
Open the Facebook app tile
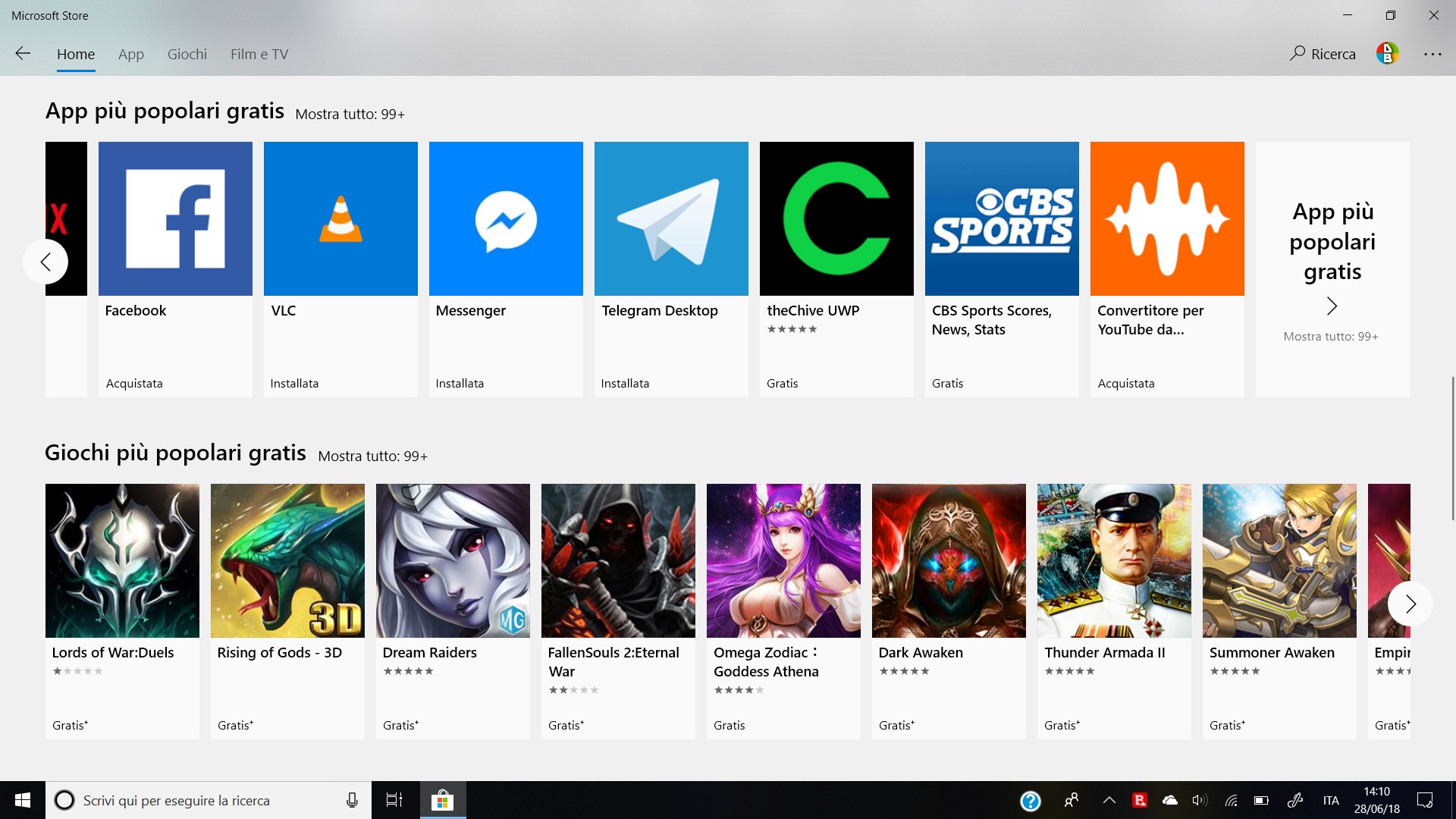pyautogui.click(x=175, y=268)
